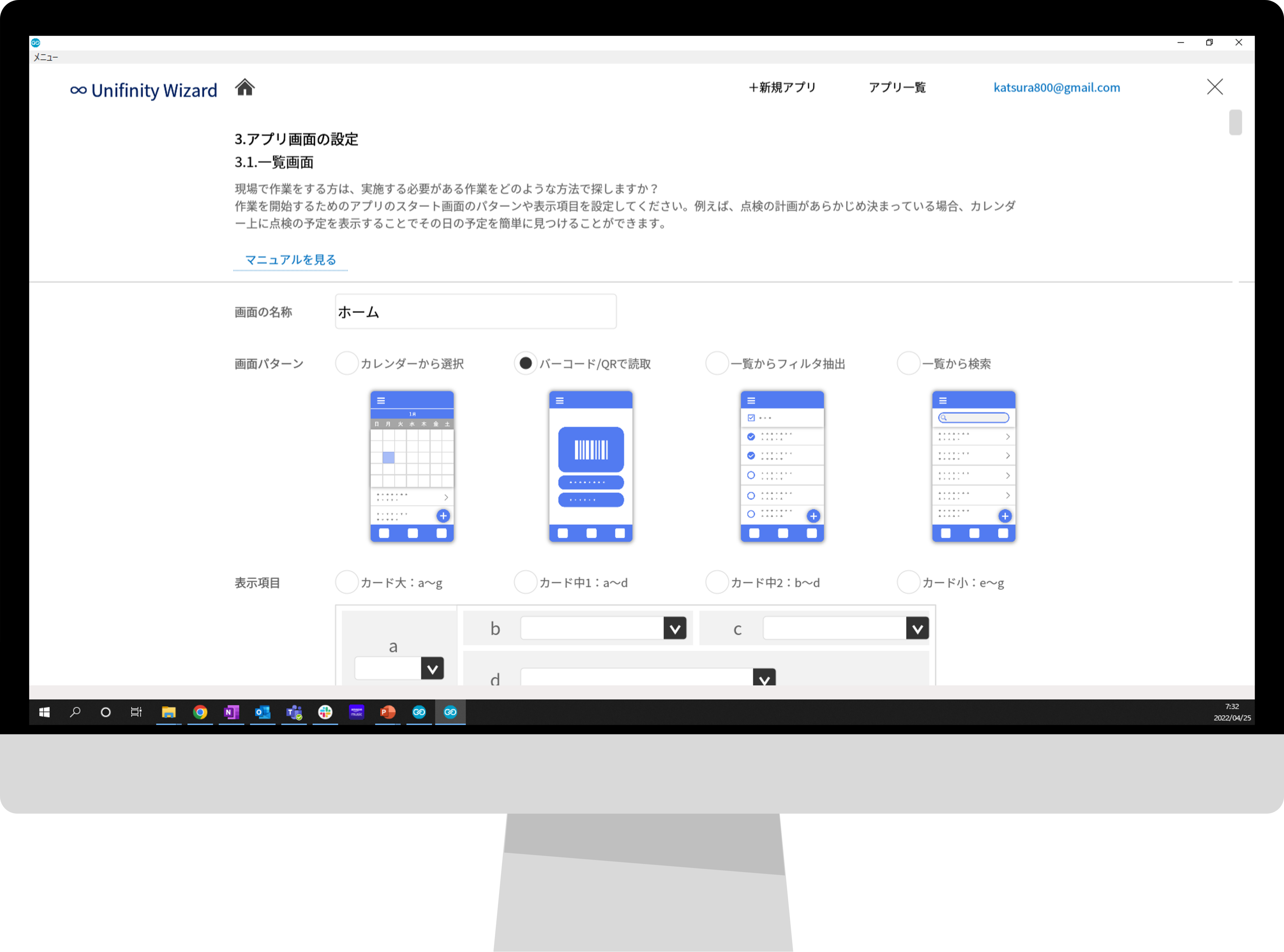Expand the dropdown for field b
This screenshot has height=952, width=1284.
[675, 628]
